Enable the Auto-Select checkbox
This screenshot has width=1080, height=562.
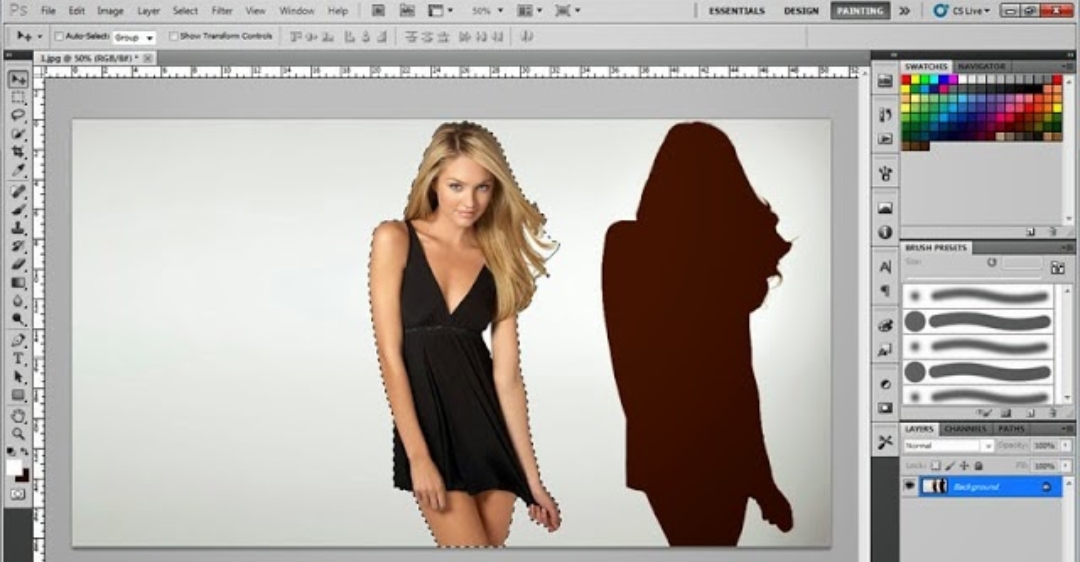(x=59, y=36)
